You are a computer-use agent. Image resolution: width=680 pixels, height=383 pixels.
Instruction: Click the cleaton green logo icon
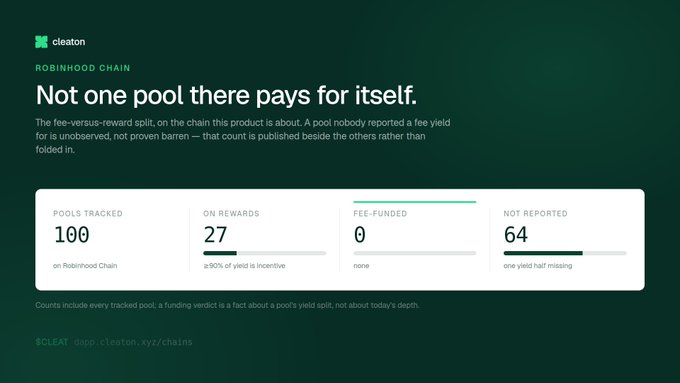pyautogui.click(x=41, y=42)
